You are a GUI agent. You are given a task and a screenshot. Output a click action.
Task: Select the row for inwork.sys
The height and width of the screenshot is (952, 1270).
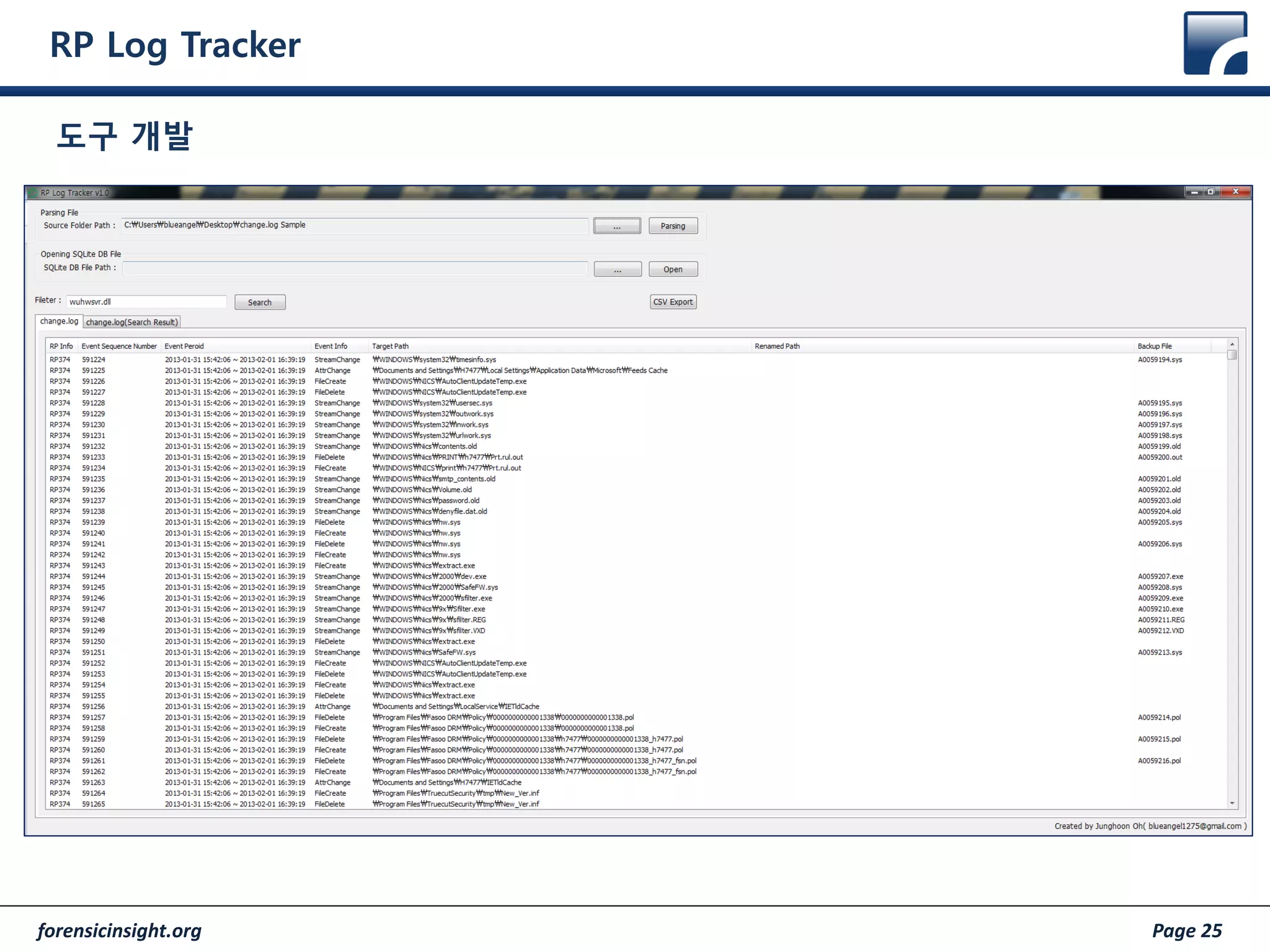[x=636, y=425]
